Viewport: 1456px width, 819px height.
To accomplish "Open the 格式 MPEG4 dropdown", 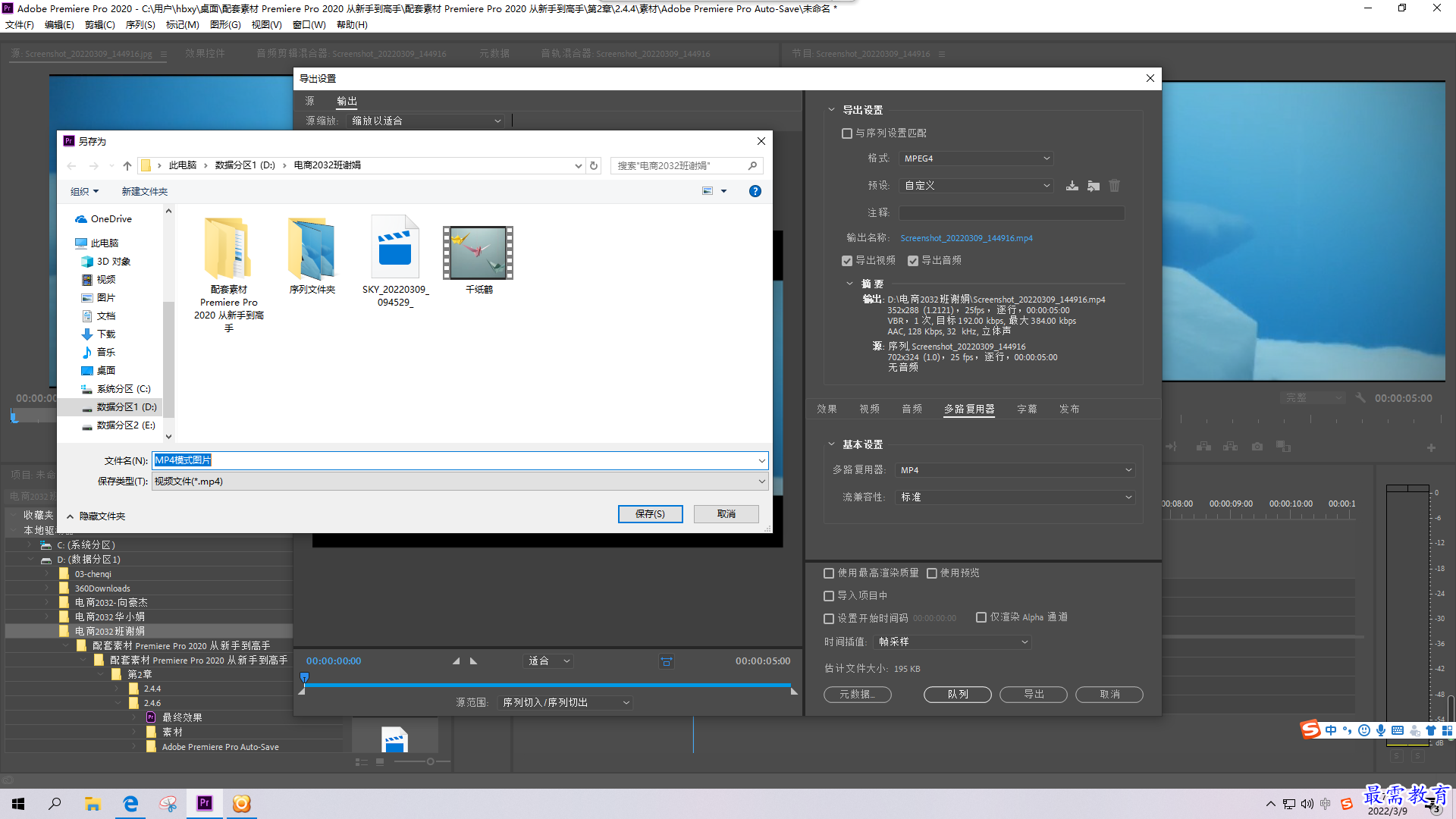I will [x=976, y=158].
